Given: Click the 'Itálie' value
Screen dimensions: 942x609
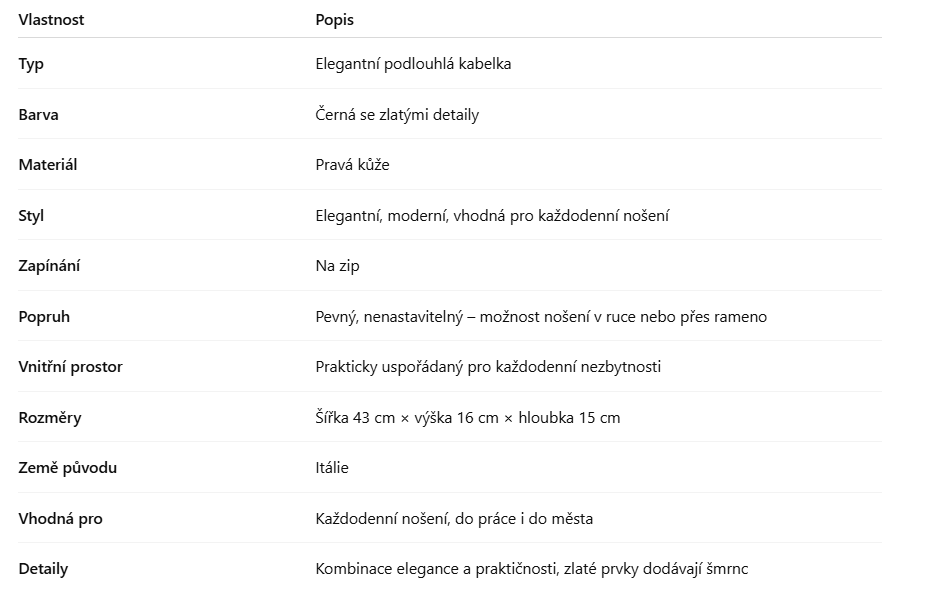Looking at the screenshot, I should [x=332, y=468].
